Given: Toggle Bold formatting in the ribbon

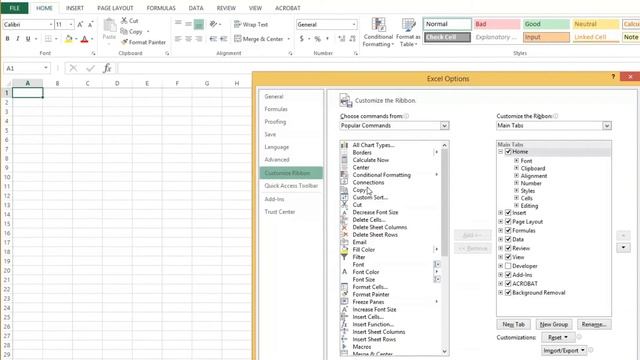Looking at the screenshot, I should pos(7,39).
